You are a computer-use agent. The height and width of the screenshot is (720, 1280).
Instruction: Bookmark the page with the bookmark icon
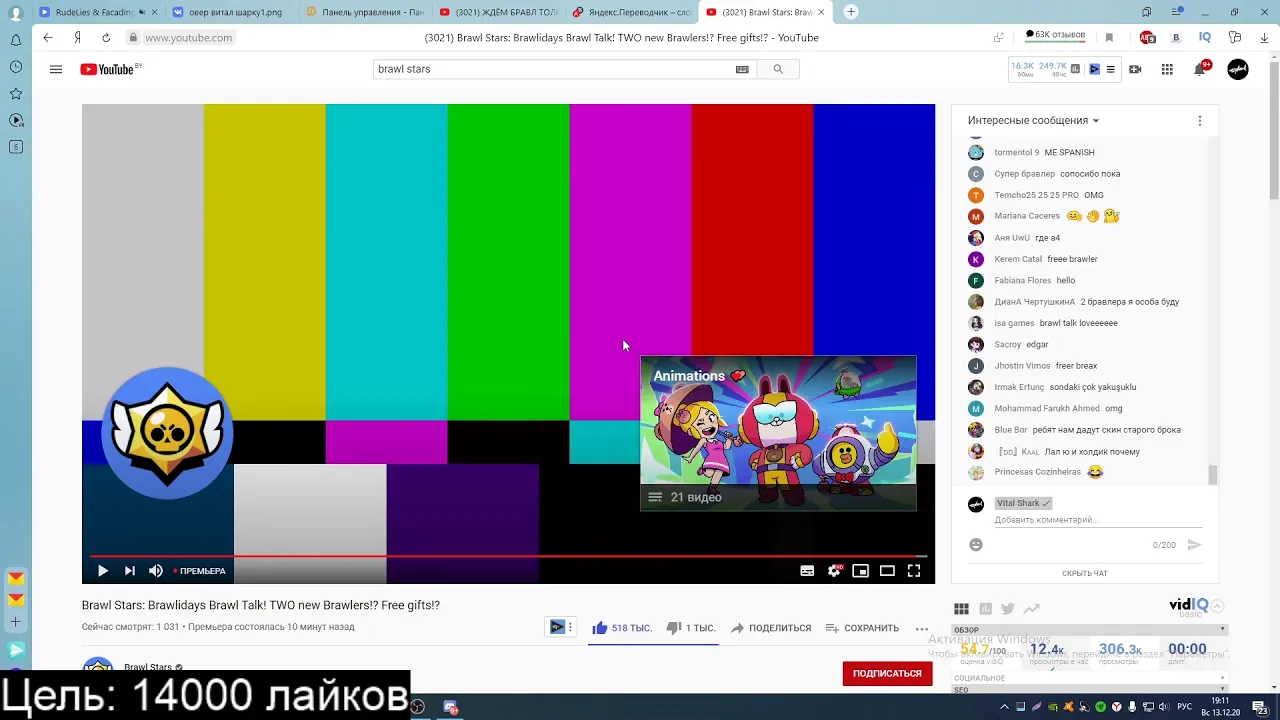coord(1109,38)
